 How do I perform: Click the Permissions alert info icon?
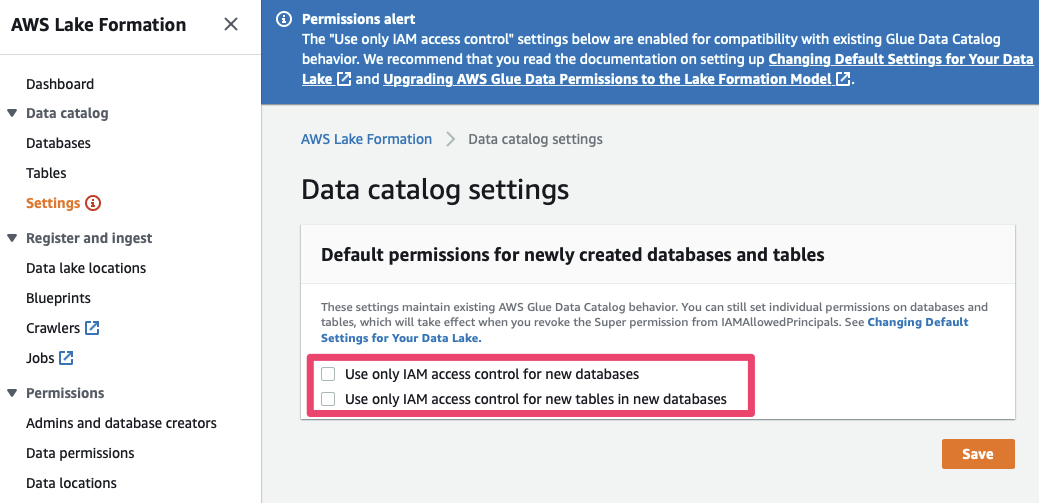pyautogui.click(x=285, y=19)
